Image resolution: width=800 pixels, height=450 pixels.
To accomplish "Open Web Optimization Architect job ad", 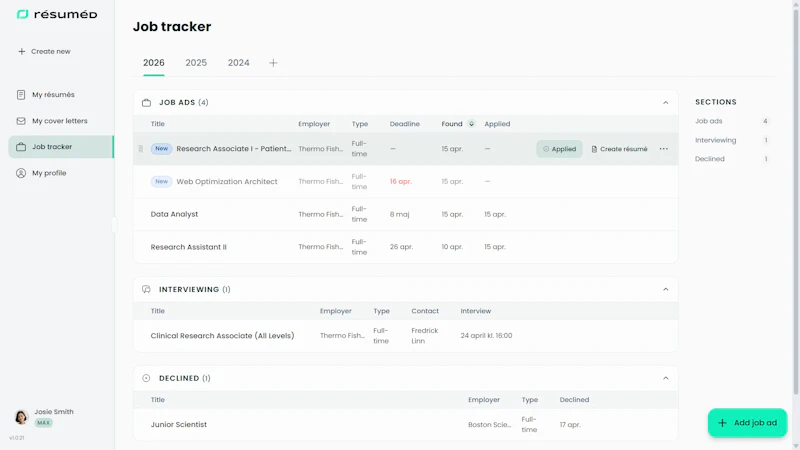I will [227, 182].
